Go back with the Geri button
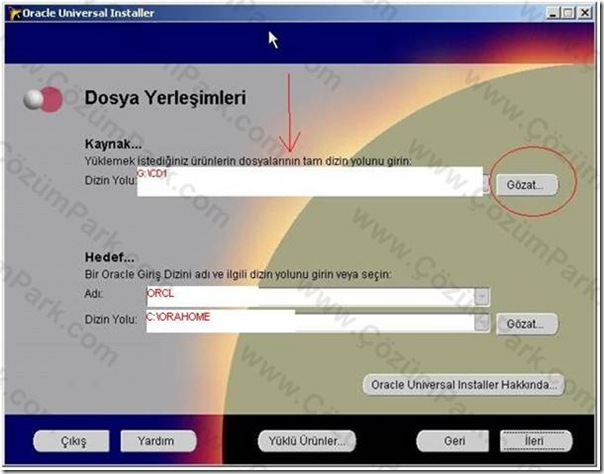 pyautogui.click(x=453, y=441)
